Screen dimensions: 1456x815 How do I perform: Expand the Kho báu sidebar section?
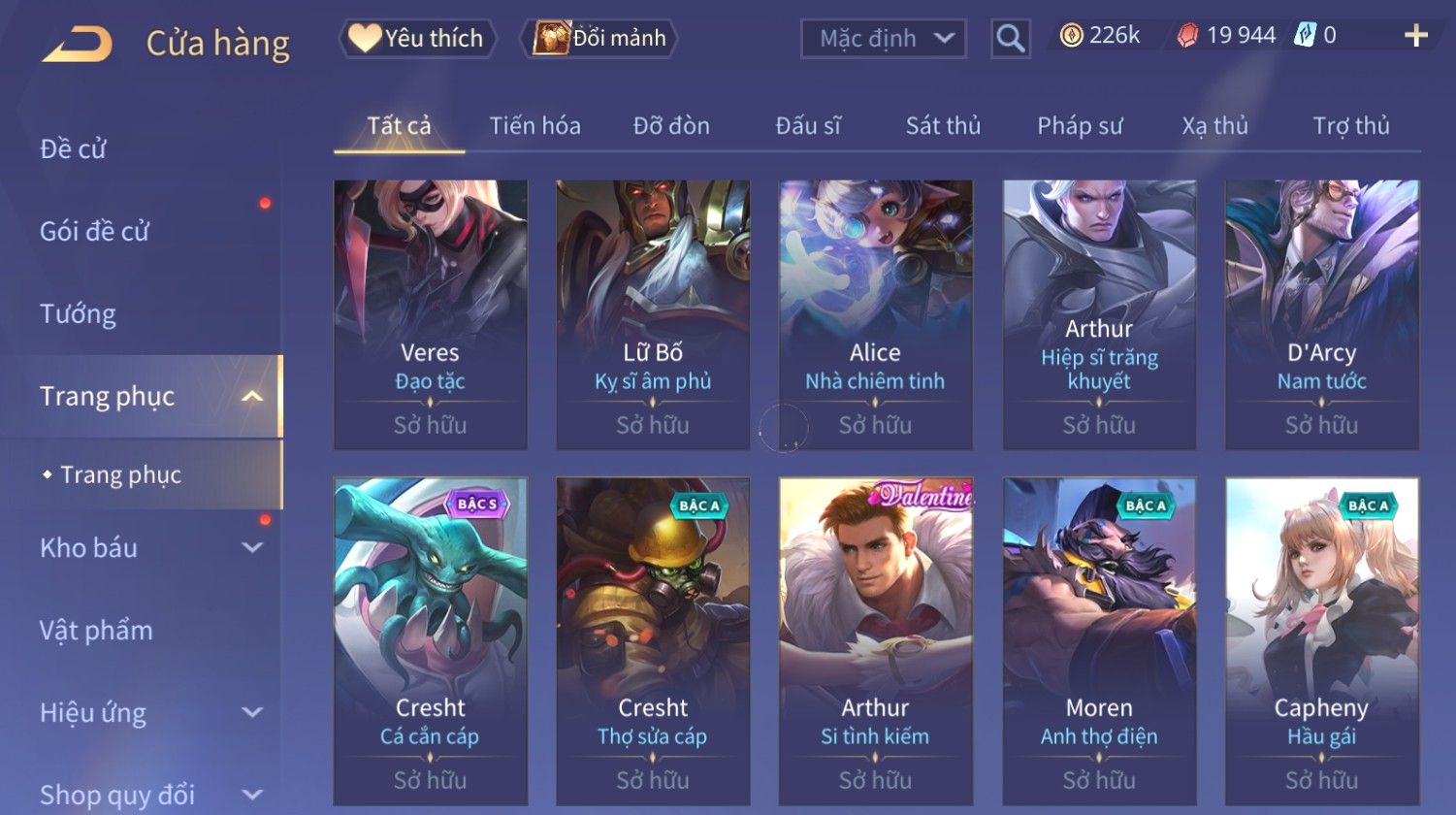[x=252, y=547]
